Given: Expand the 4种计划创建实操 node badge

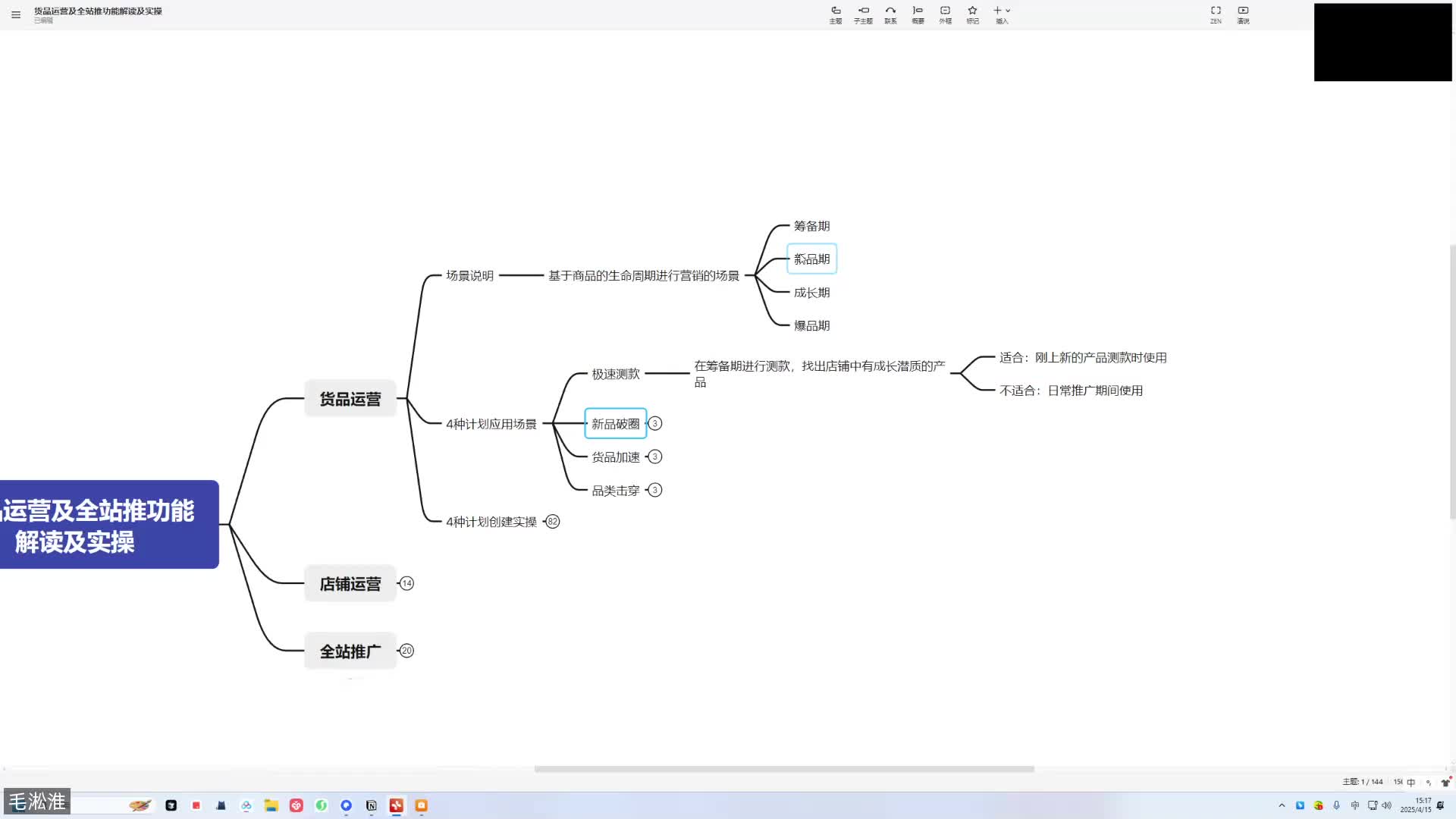Looking at the screenshot, I should point(553,522).
